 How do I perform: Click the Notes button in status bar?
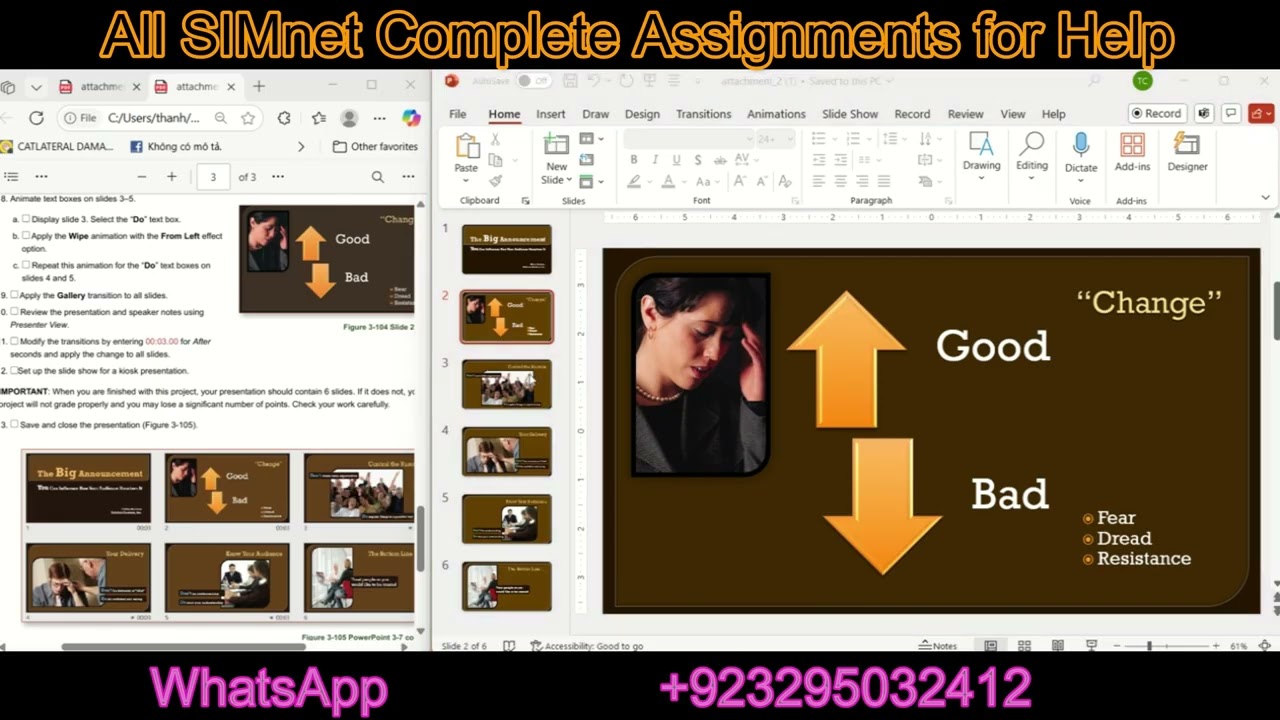pos(938,646)
